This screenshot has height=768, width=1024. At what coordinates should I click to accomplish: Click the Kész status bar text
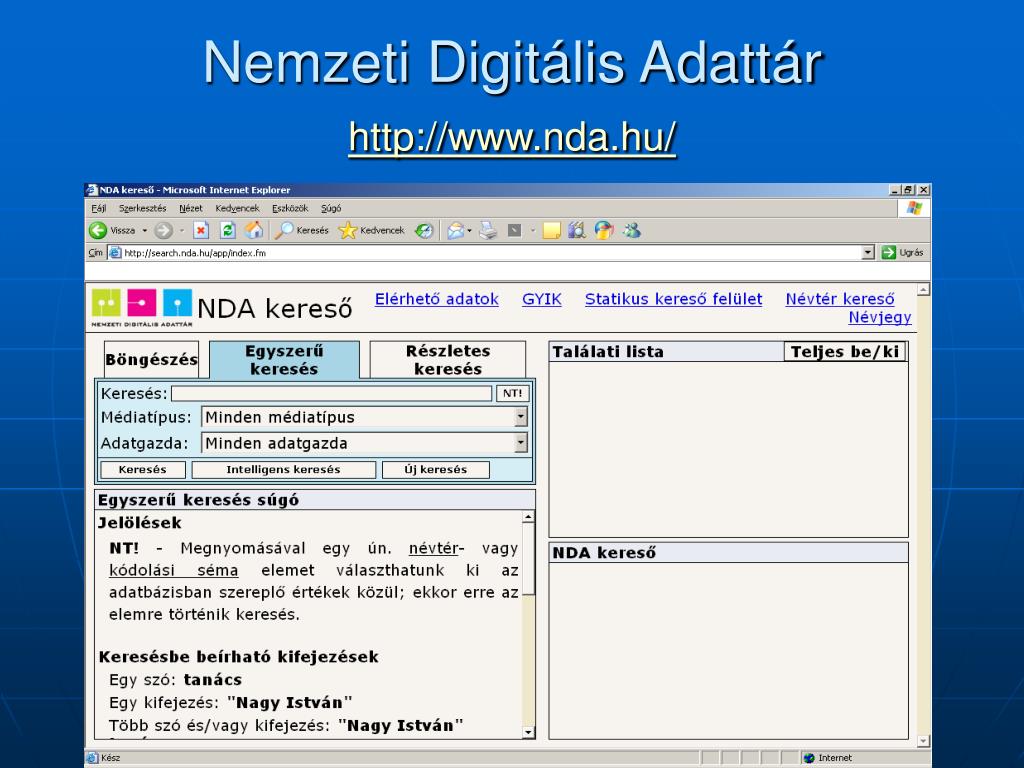(x=110, y=758)
